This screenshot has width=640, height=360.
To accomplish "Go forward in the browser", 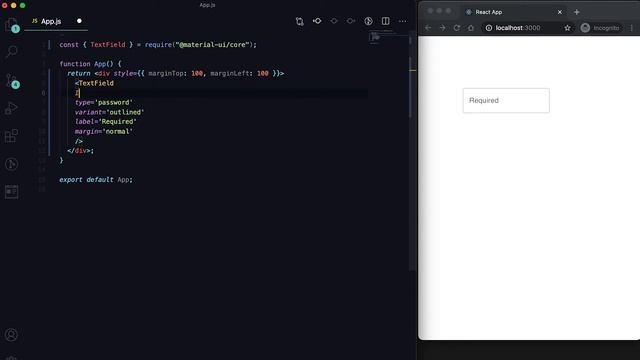I will click(442, 28).
